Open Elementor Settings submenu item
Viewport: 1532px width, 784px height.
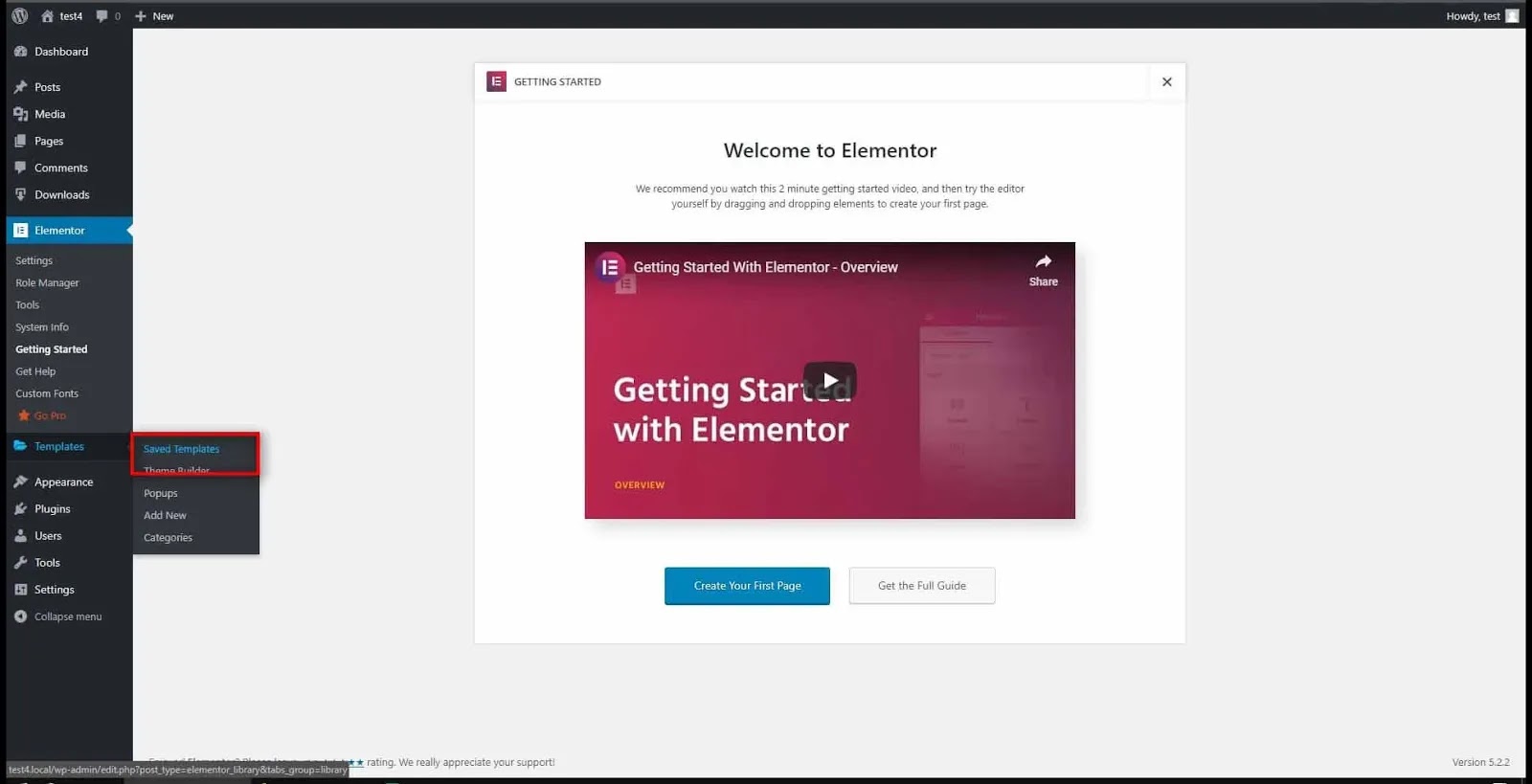coord(34,260)
